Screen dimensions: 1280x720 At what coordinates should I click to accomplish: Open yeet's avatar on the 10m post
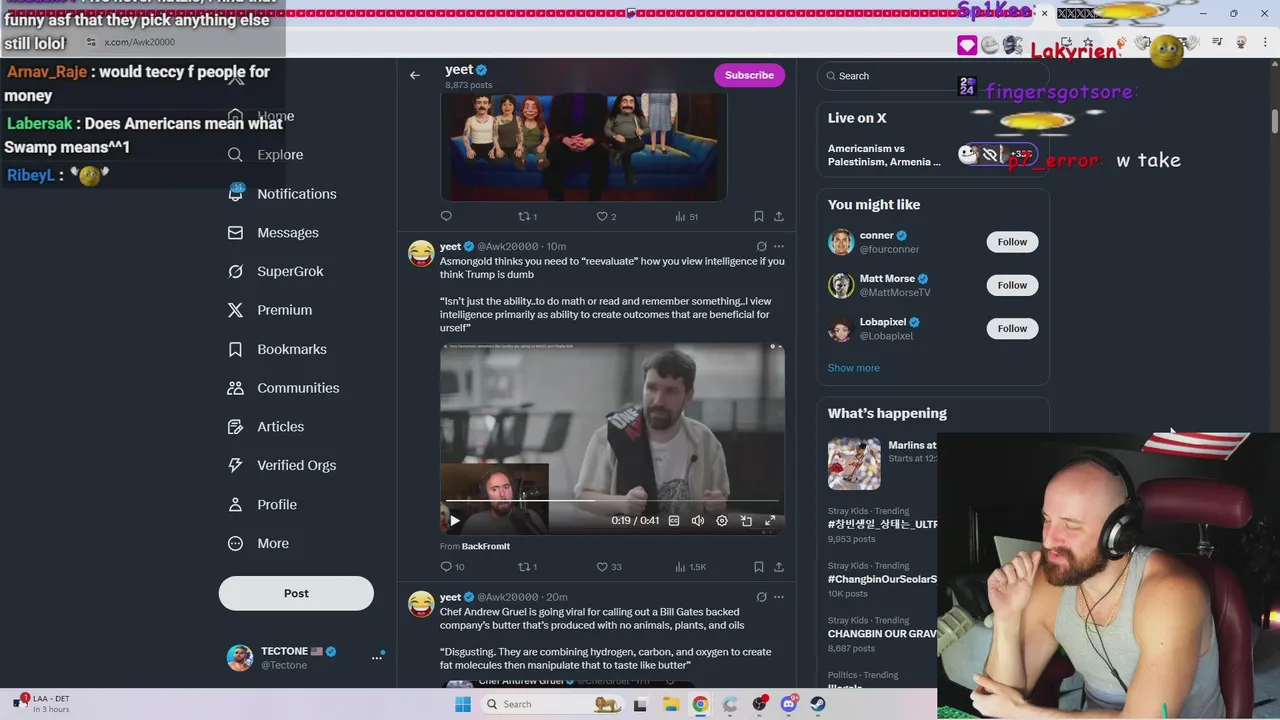[x=421, y=253]
